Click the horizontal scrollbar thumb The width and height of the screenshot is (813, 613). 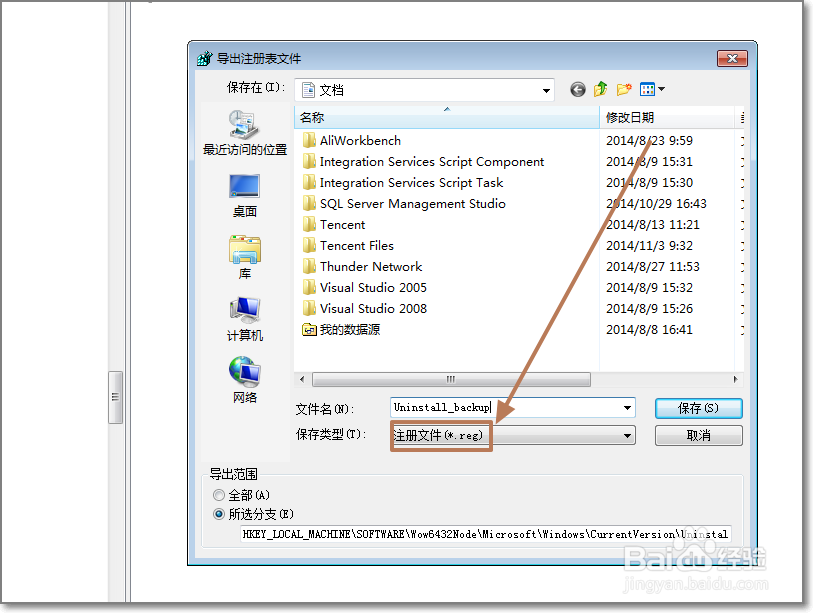451,379
